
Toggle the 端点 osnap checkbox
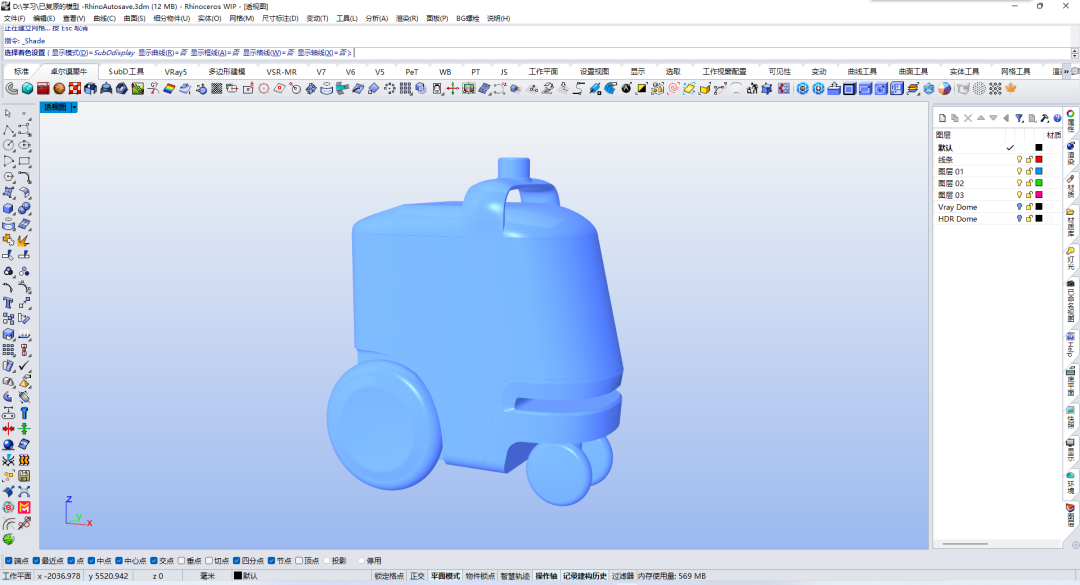(x=9, y=561)
